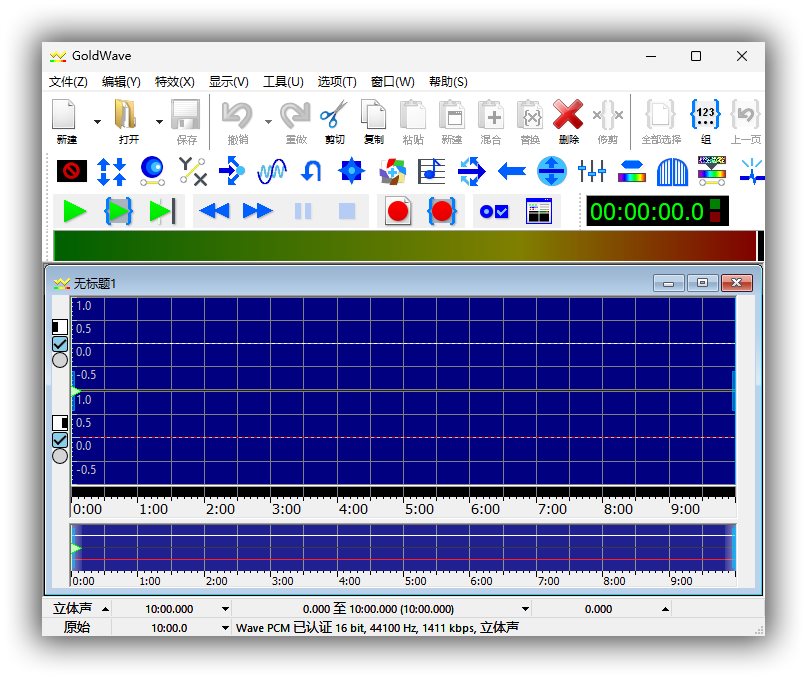Apply the Censor effect (black icon with red no-sign)
The height and width of the screenshot is (678, 807).
coord(72,171)
